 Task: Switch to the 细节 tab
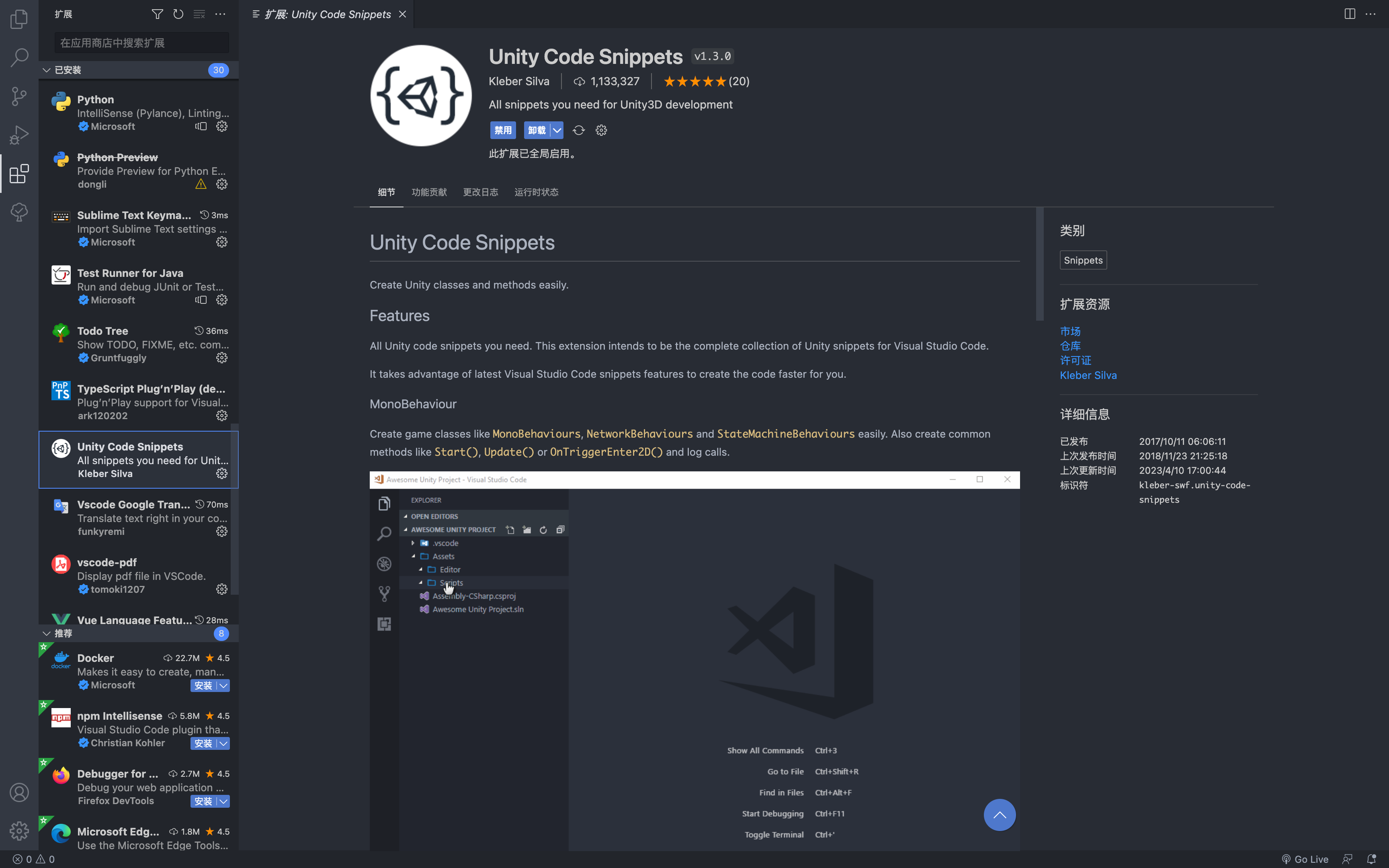click(386, 192)
